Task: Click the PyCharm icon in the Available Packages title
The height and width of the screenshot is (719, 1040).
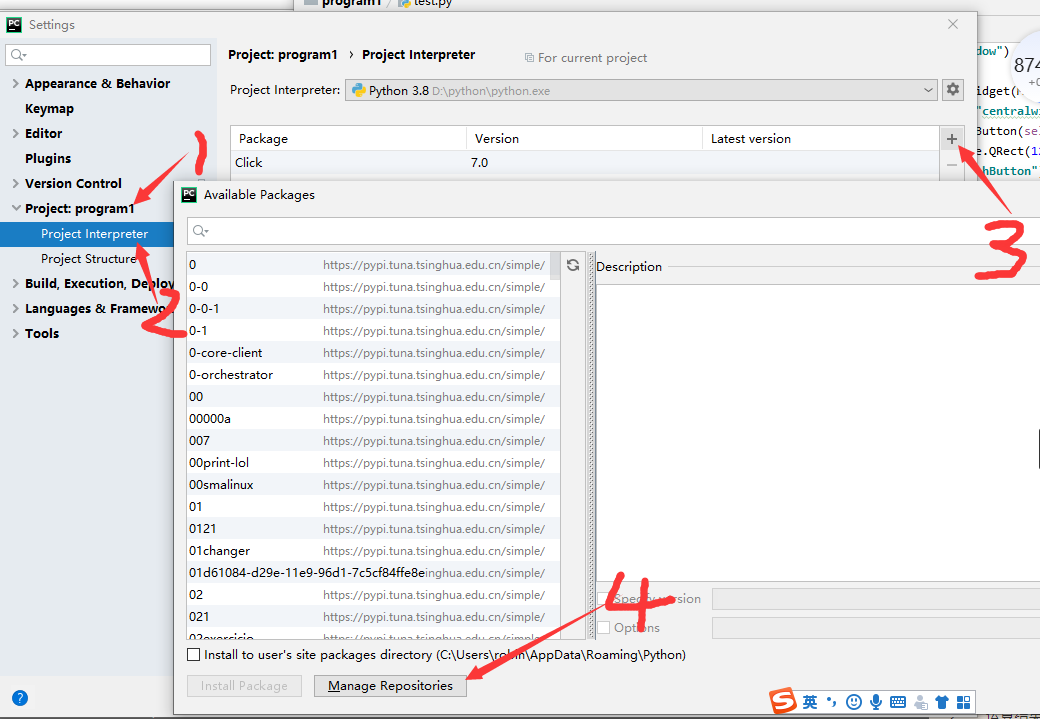Action: [x=189, y=194]
